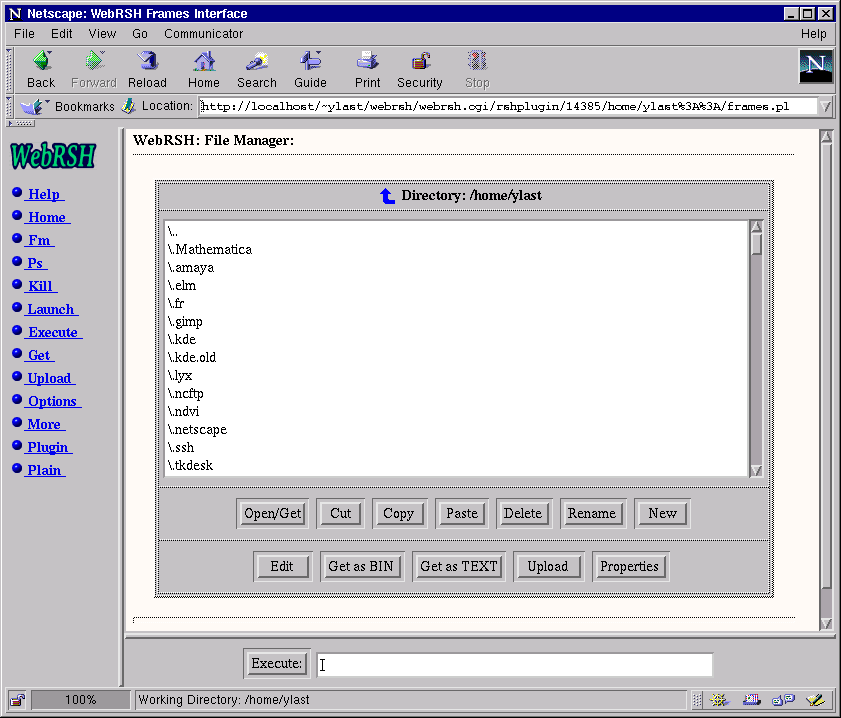Click the Delete button
The image size is (841, 718).
(523, 514)
